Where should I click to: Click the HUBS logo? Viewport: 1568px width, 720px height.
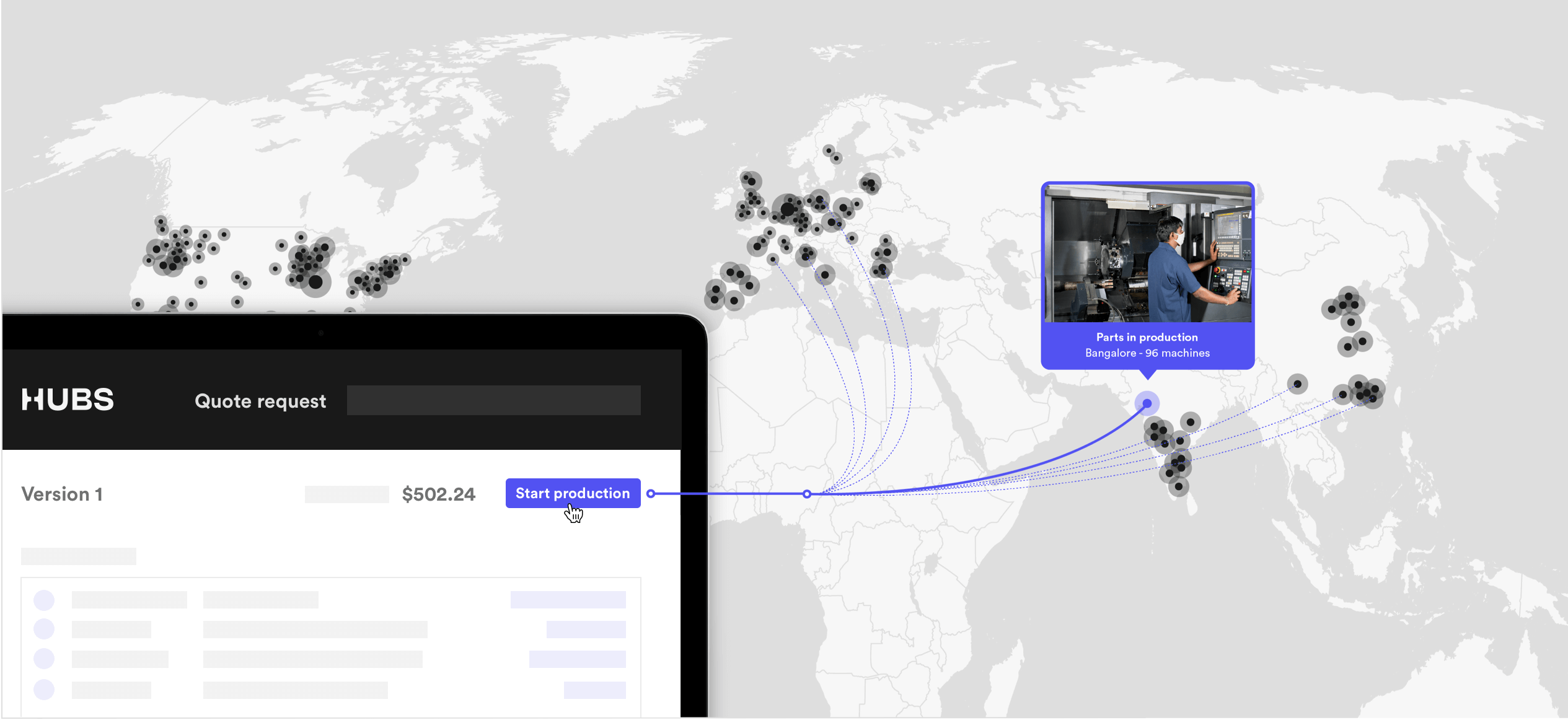coord(68,400)
